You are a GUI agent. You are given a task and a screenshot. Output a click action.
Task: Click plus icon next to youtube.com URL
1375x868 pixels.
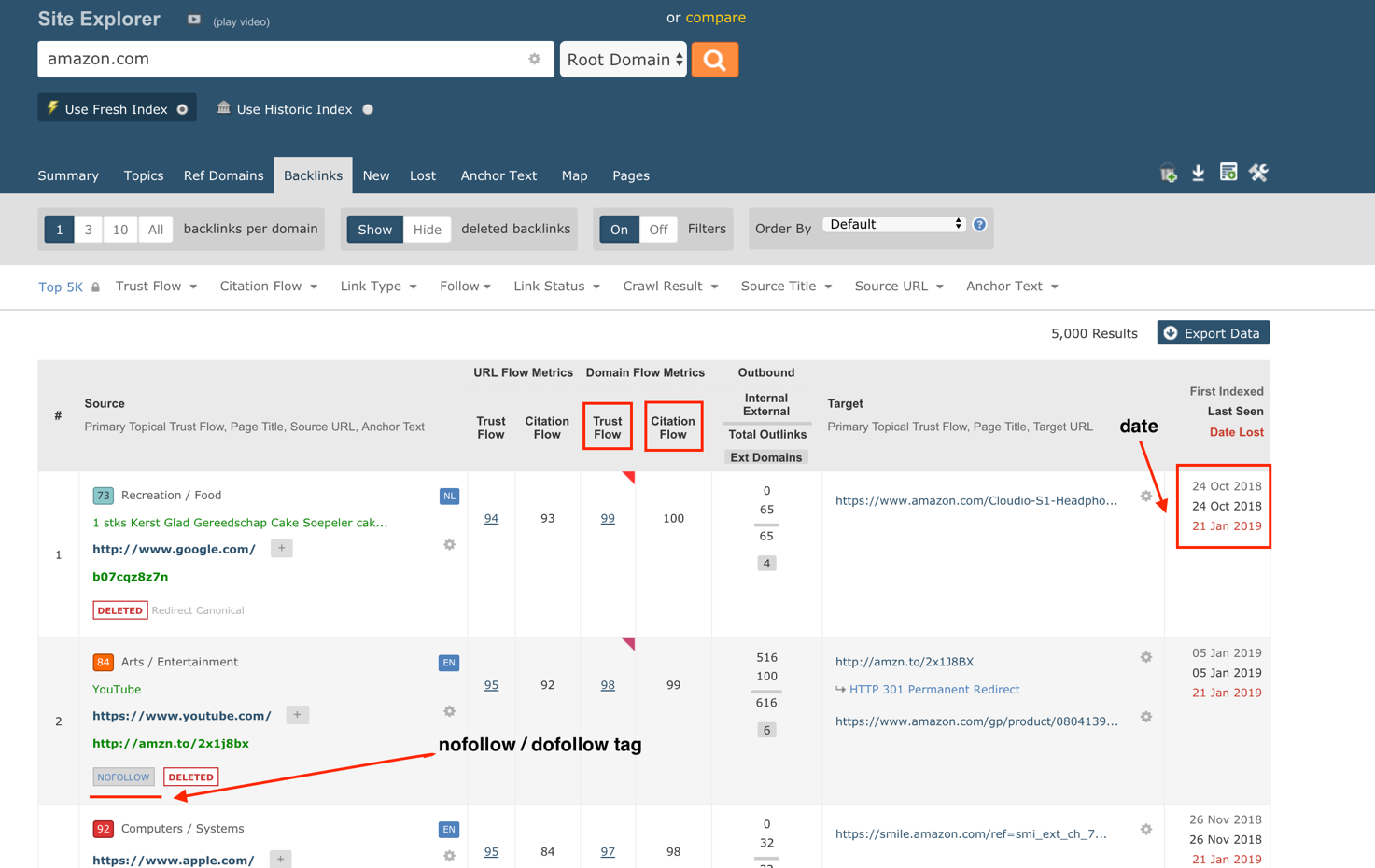point(297,715)
